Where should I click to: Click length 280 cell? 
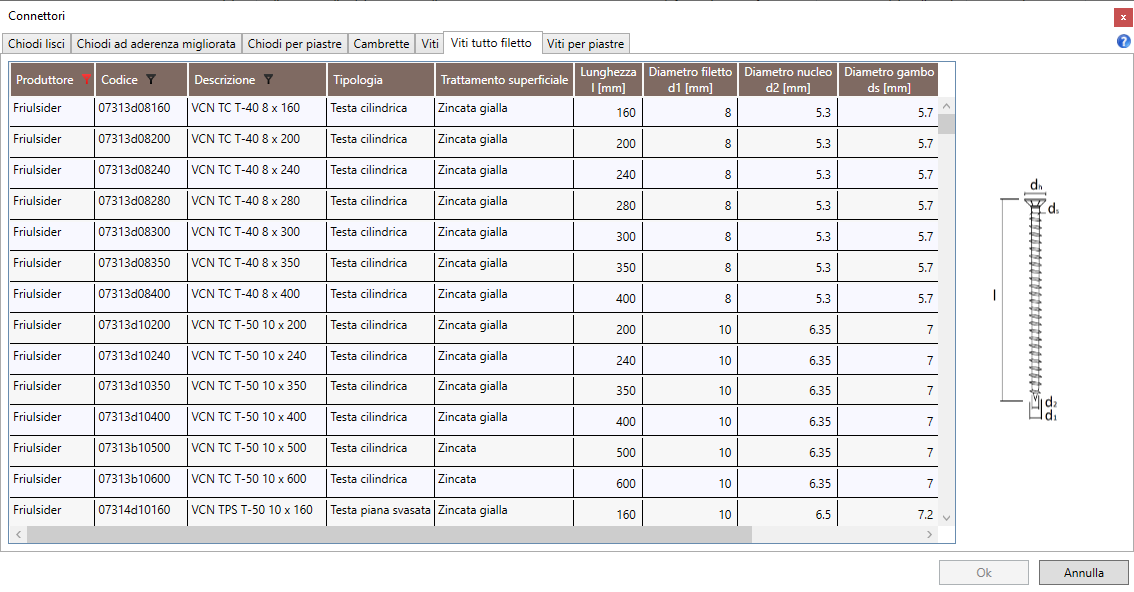[608, 205]
